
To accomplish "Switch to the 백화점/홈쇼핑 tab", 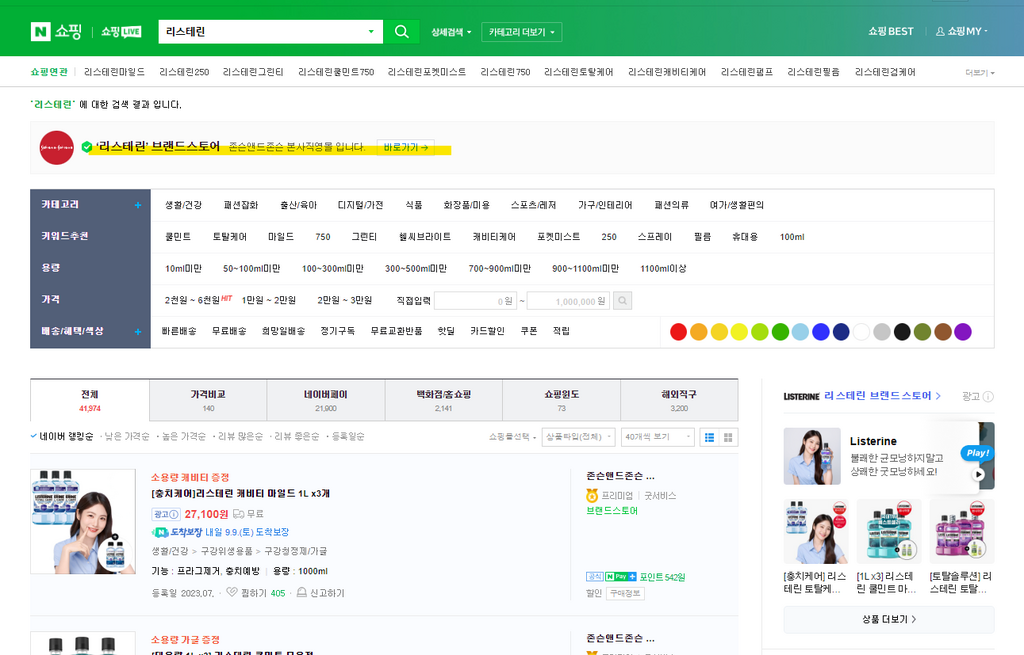I will click(443, 400).
